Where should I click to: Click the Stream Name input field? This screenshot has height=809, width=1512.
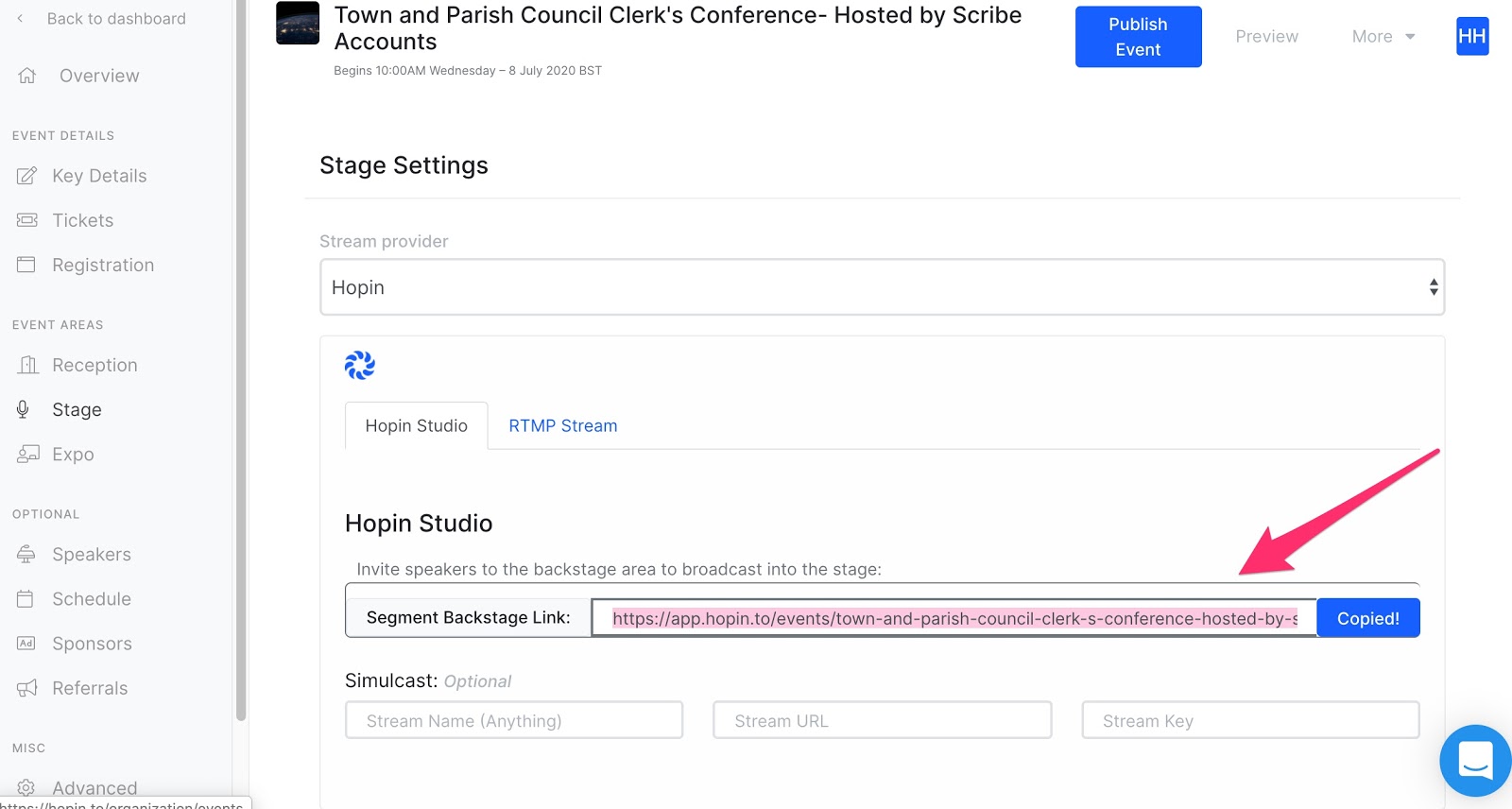(514, 720)
